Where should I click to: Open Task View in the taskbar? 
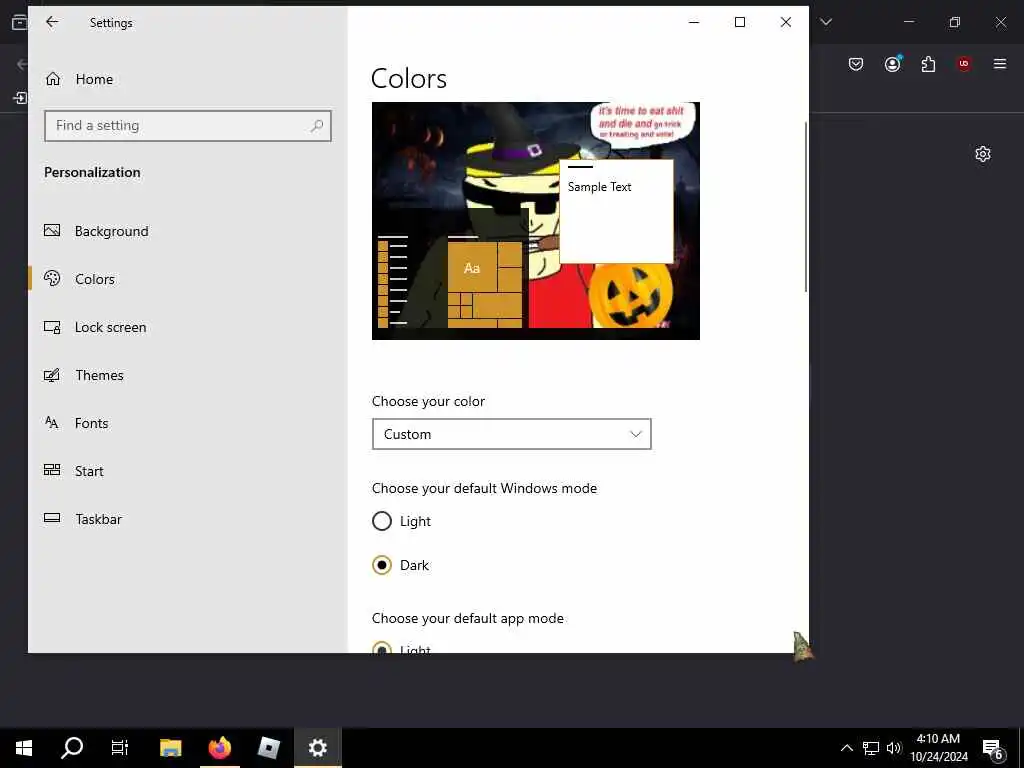[x=120, y=748]
